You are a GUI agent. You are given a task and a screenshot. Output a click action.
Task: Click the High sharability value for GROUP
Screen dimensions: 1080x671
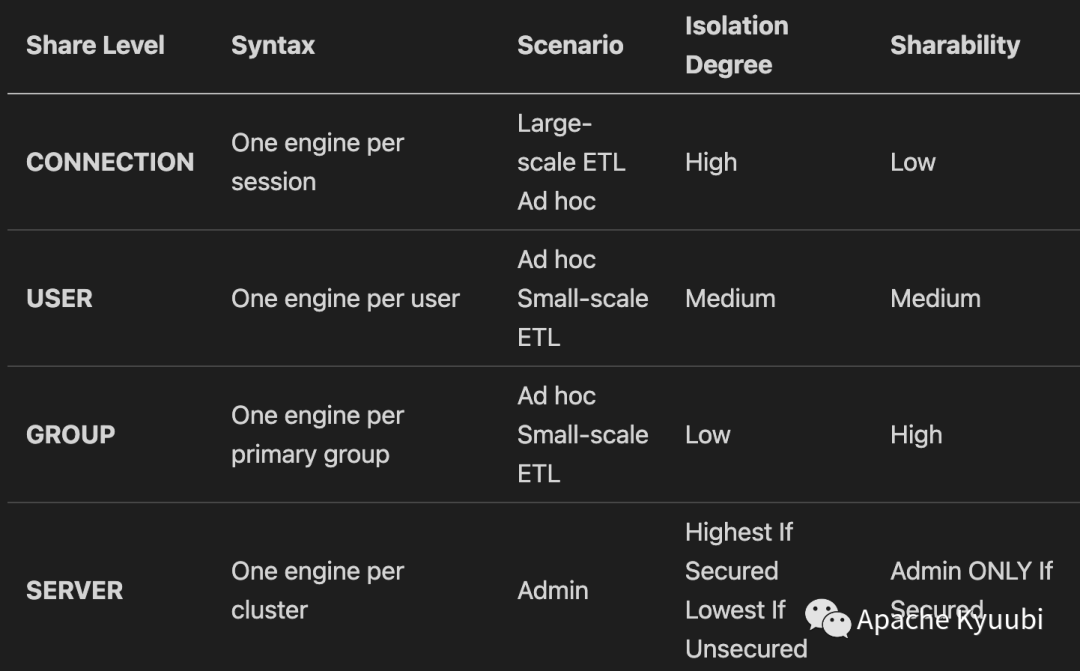pyautogui.click(x=916, y=435)
